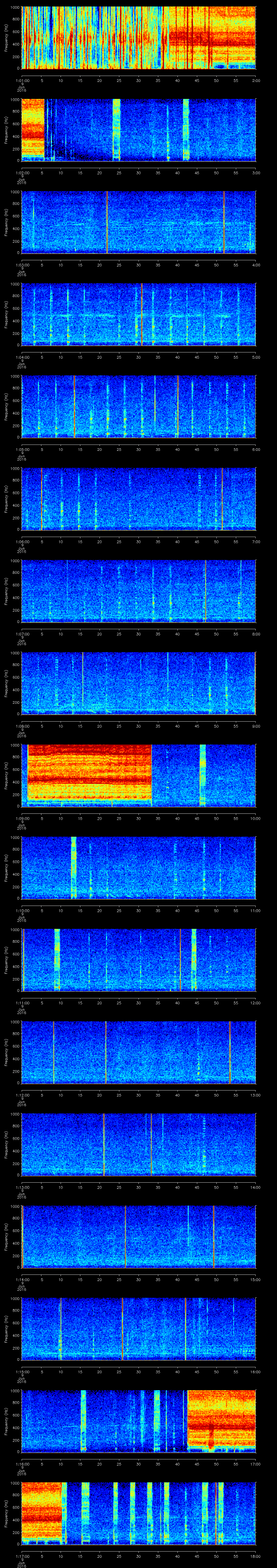Click the '1:04:00' time axis label

(x=22, y=357)
